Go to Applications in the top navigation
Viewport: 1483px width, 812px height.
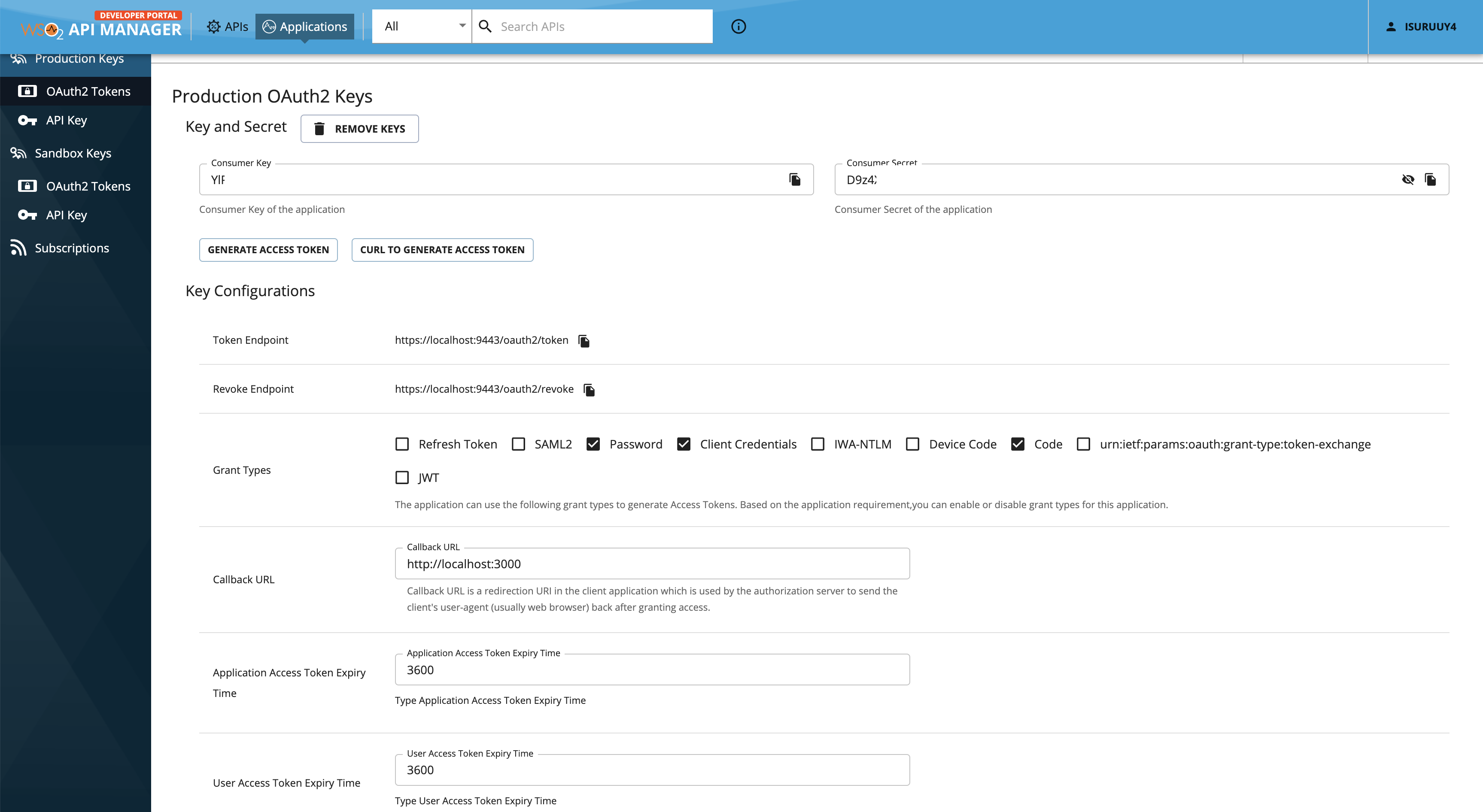[x=304, y=27]
